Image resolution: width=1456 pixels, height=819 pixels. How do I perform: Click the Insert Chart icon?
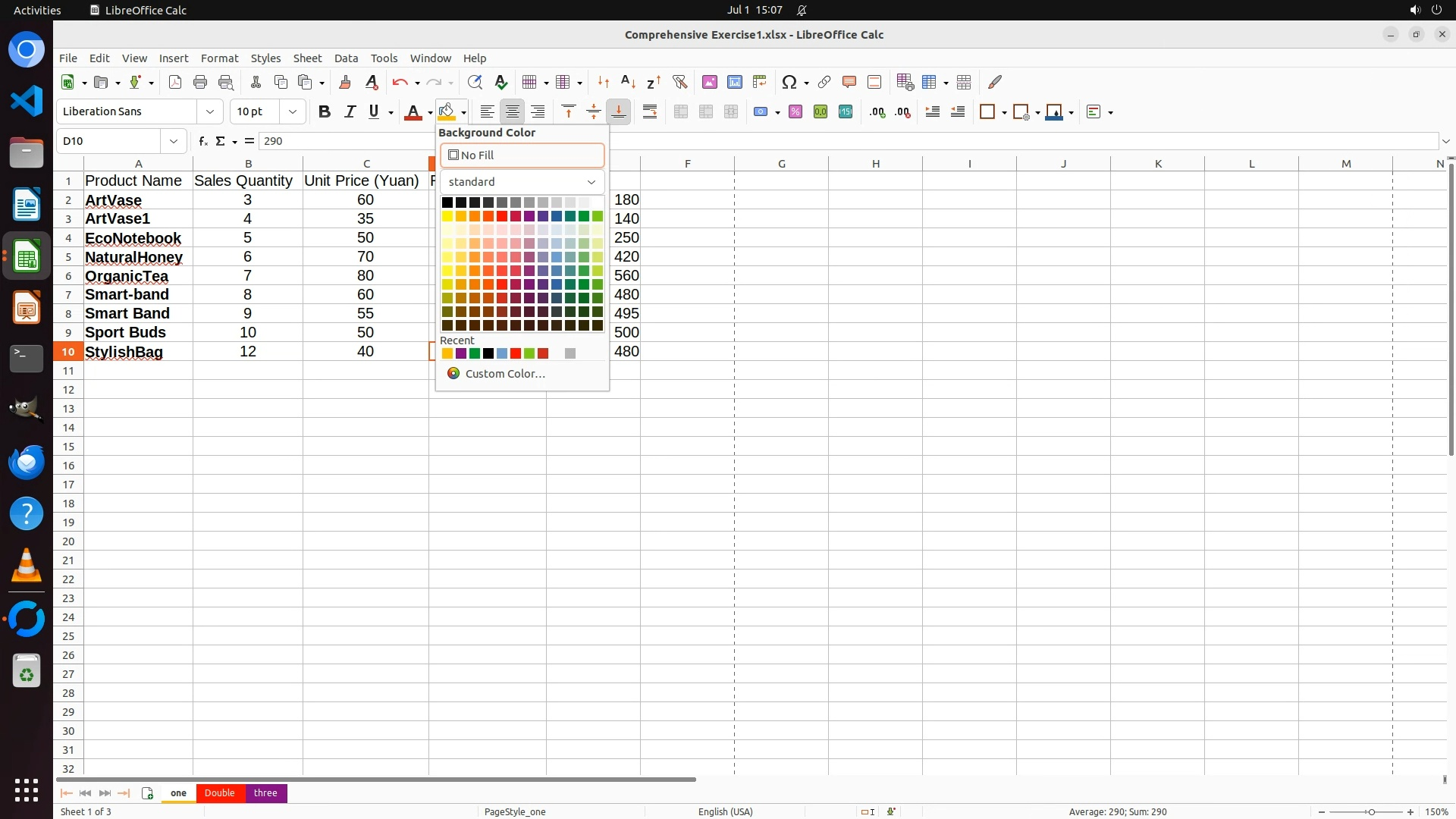(x=734, y=82)
